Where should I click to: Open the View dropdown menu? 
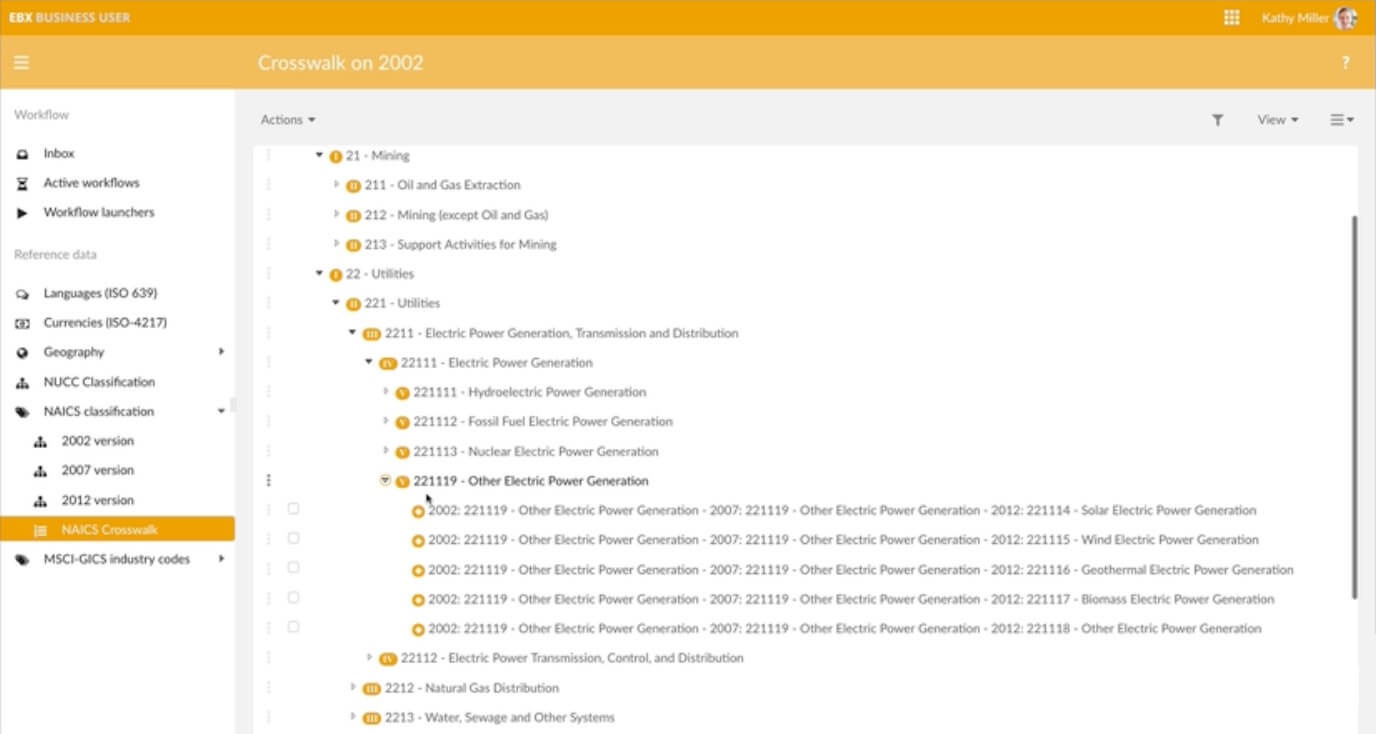1278,120
